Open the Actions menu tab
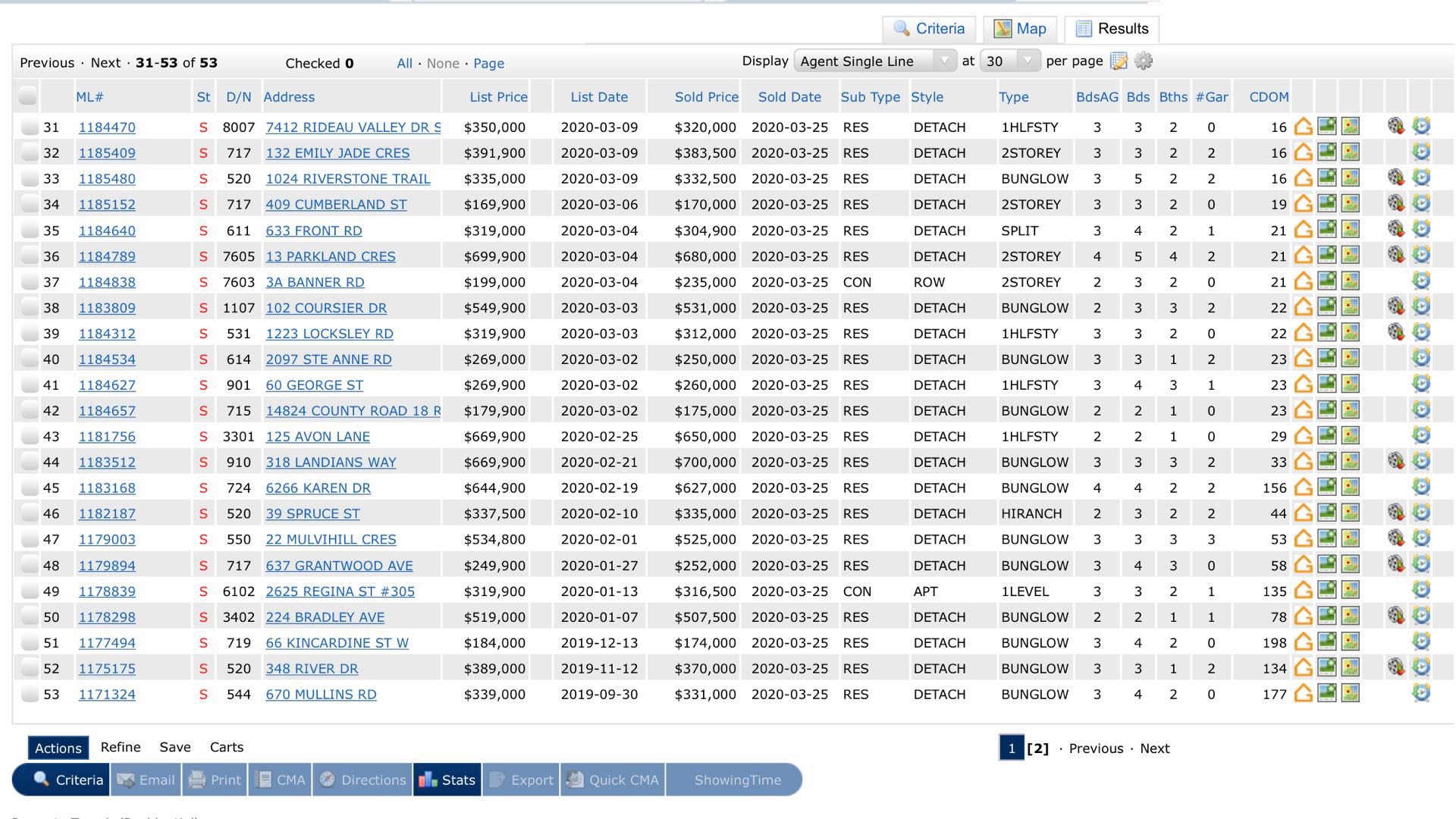This screenshot has width=1456, height=819. point(58,748)
